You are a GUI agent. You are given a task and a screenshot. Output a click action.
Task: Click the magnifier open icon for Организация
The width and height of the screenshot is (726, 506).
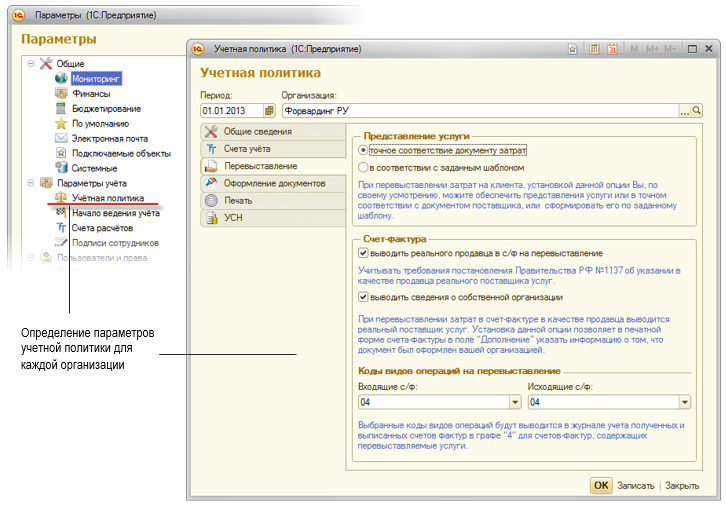[696, 111]
